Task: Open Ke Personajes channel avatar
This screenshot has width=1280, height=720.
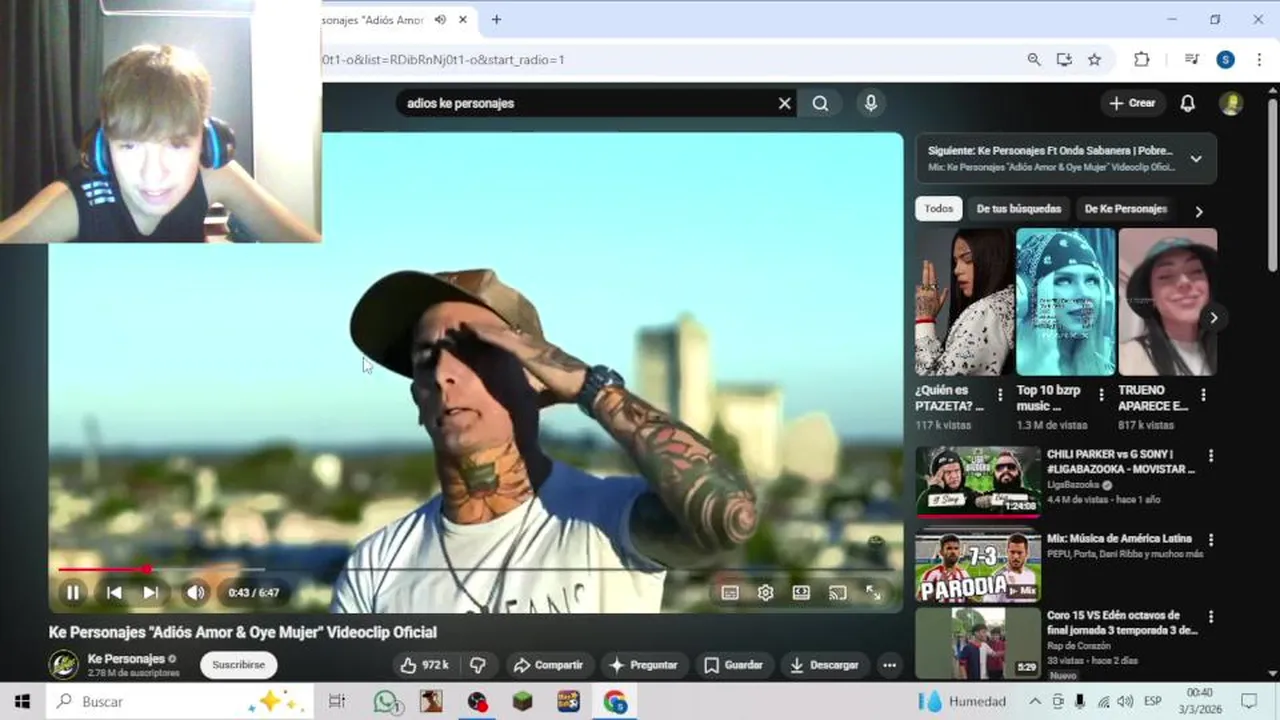Action: 64,665
